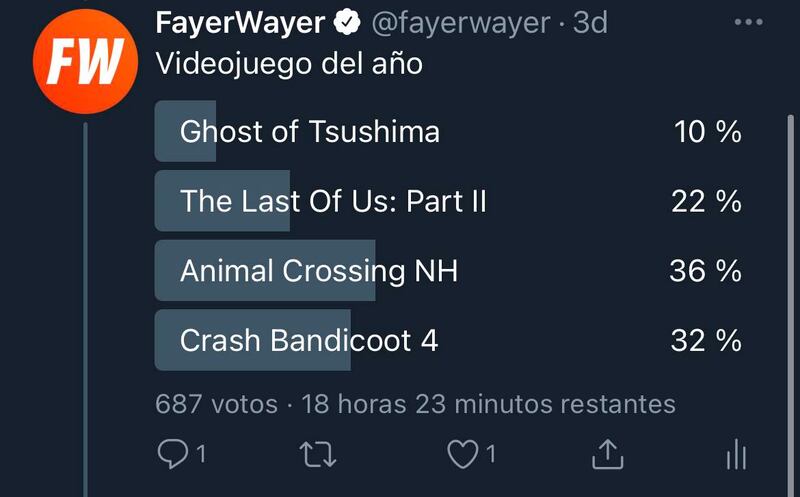Open the FayerWayer display name

(x=240, y=22)
